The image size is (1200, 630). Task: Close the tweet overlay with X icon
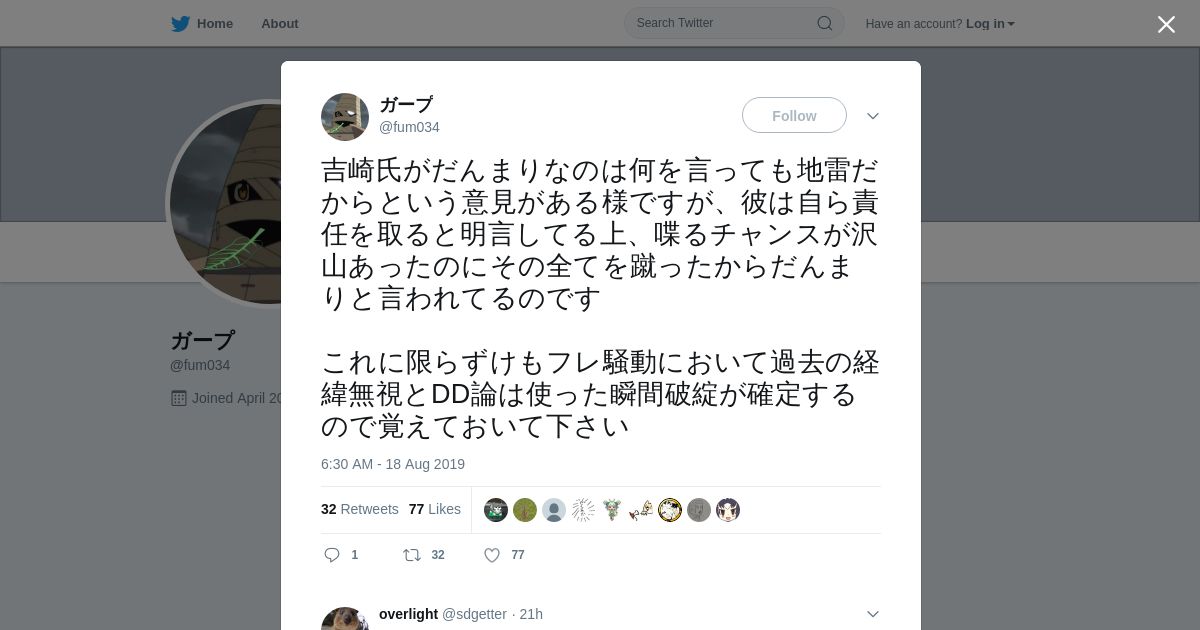click(x=1166, y=24)
